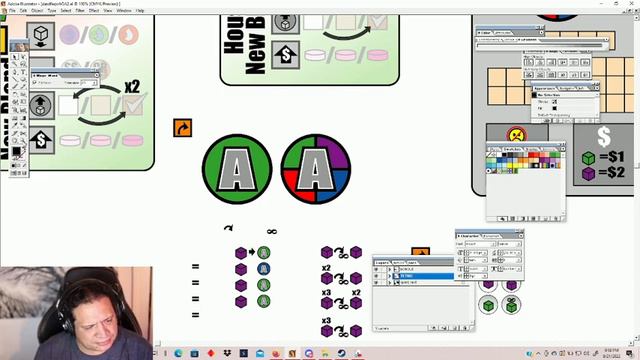Open the Object menu

(x=37, y=11)
